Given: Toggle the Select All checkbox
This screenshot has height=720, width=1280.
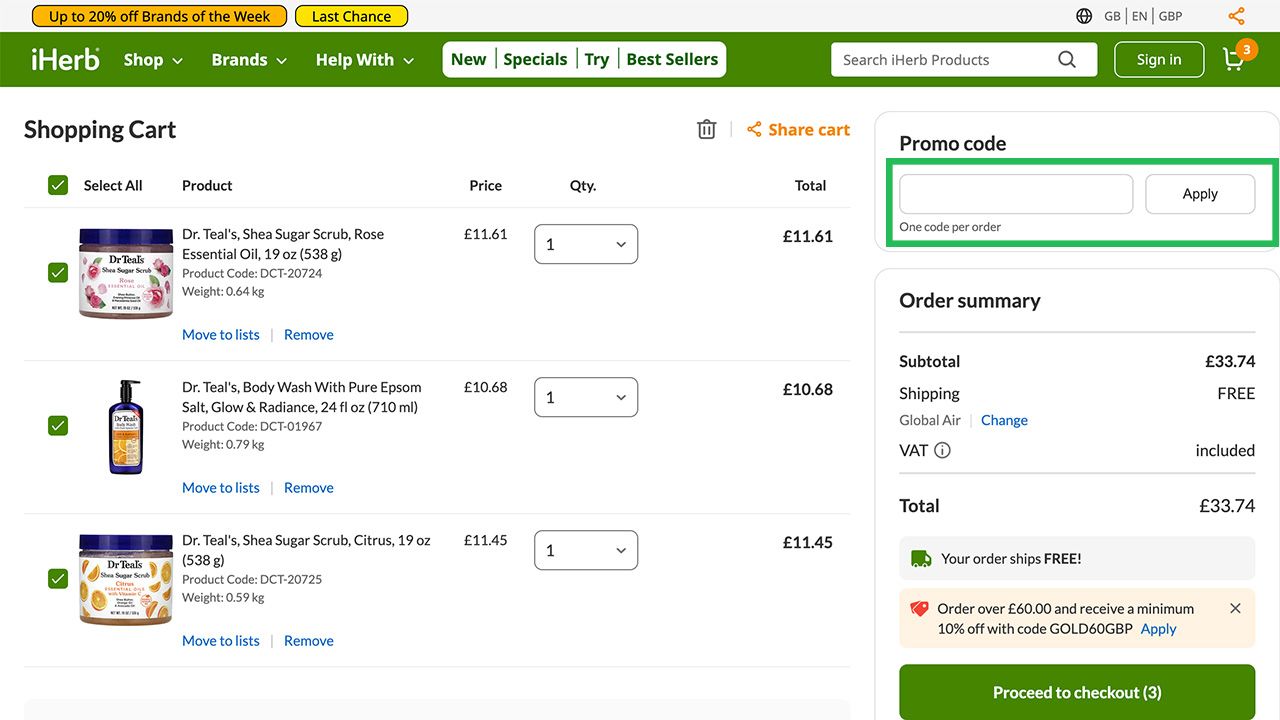Looking at the screenshot, I should pos(58,185).
